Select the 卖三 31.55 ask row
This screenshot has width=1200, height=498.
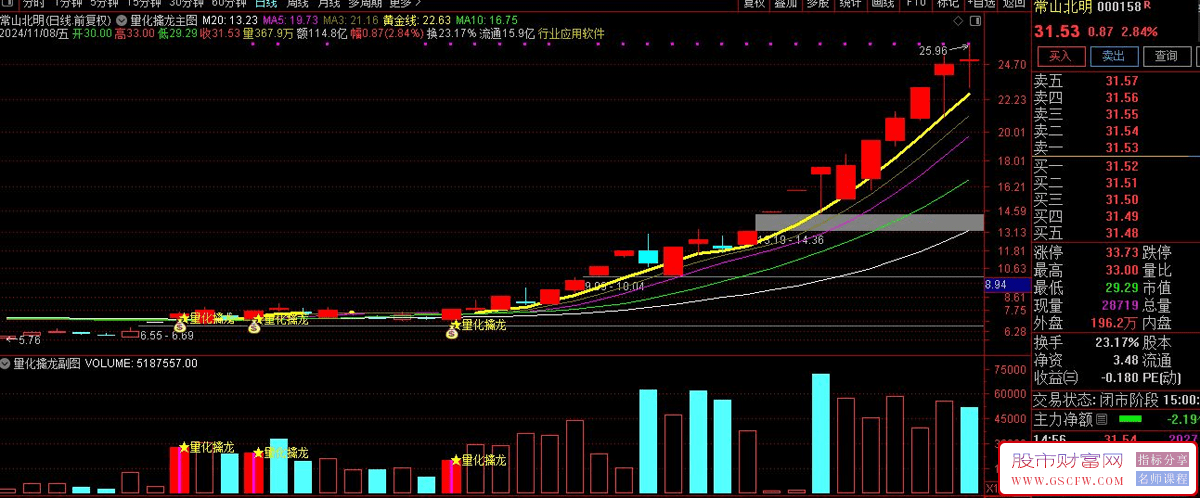point(1115,114)
